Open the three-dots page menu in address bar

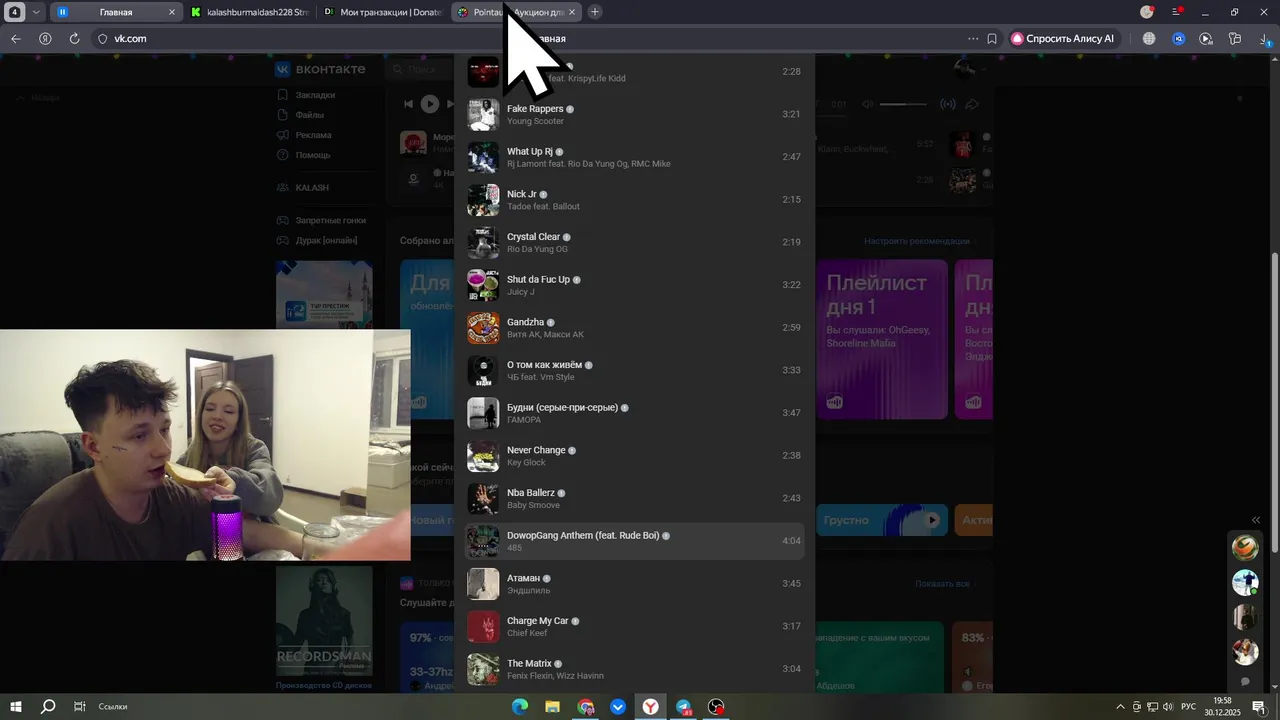(973, 39)
